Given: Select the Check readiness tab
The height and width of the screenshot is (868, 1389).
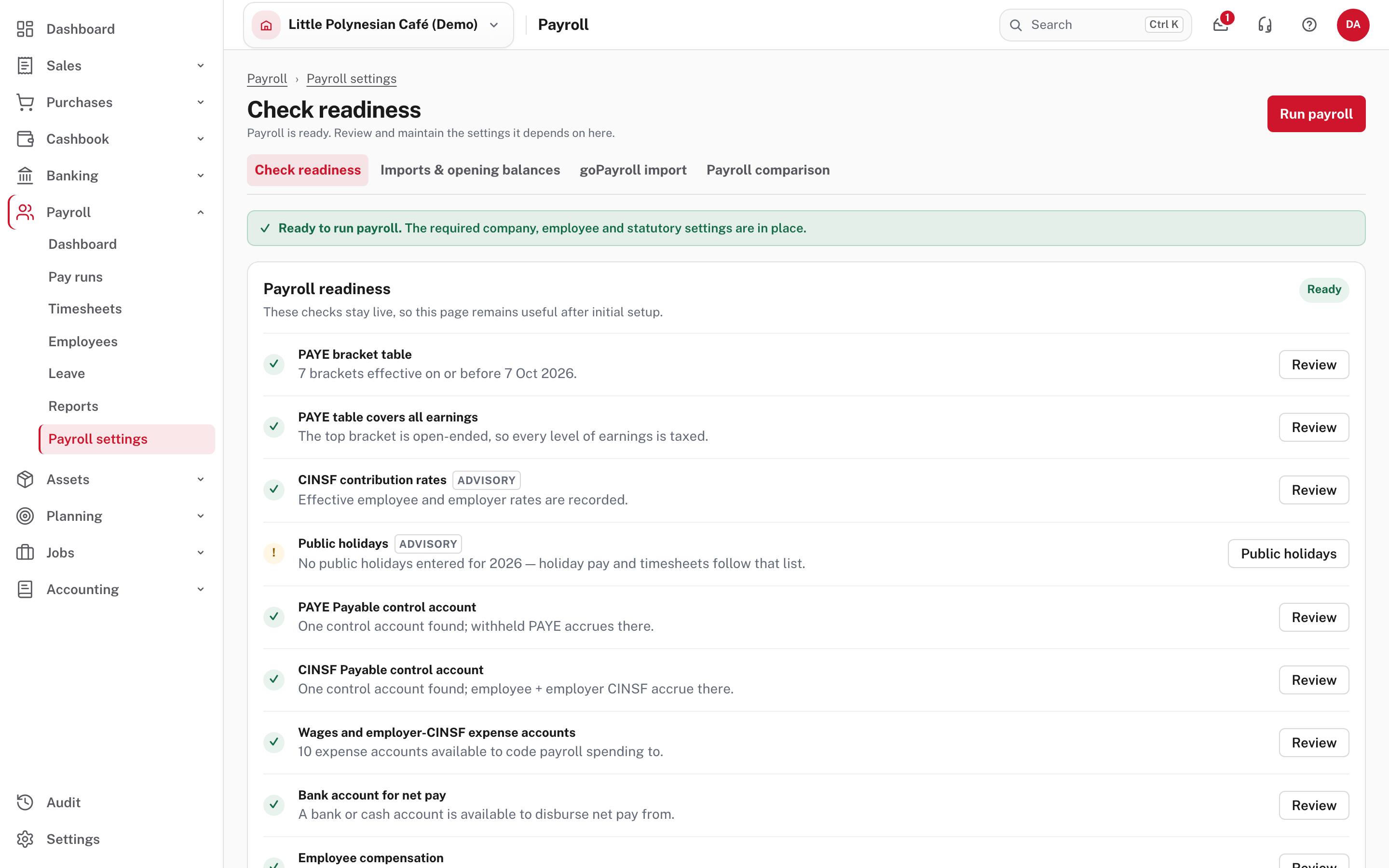Looking at the screenshot, I should click(308, 170).
